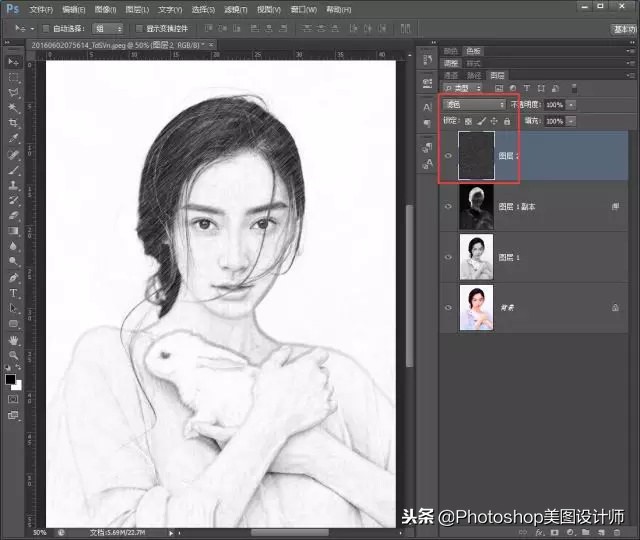Image resolution: width=640 pixels, height=540 pixels.
Task: Select the Brush tool
Action: [13, 170]
